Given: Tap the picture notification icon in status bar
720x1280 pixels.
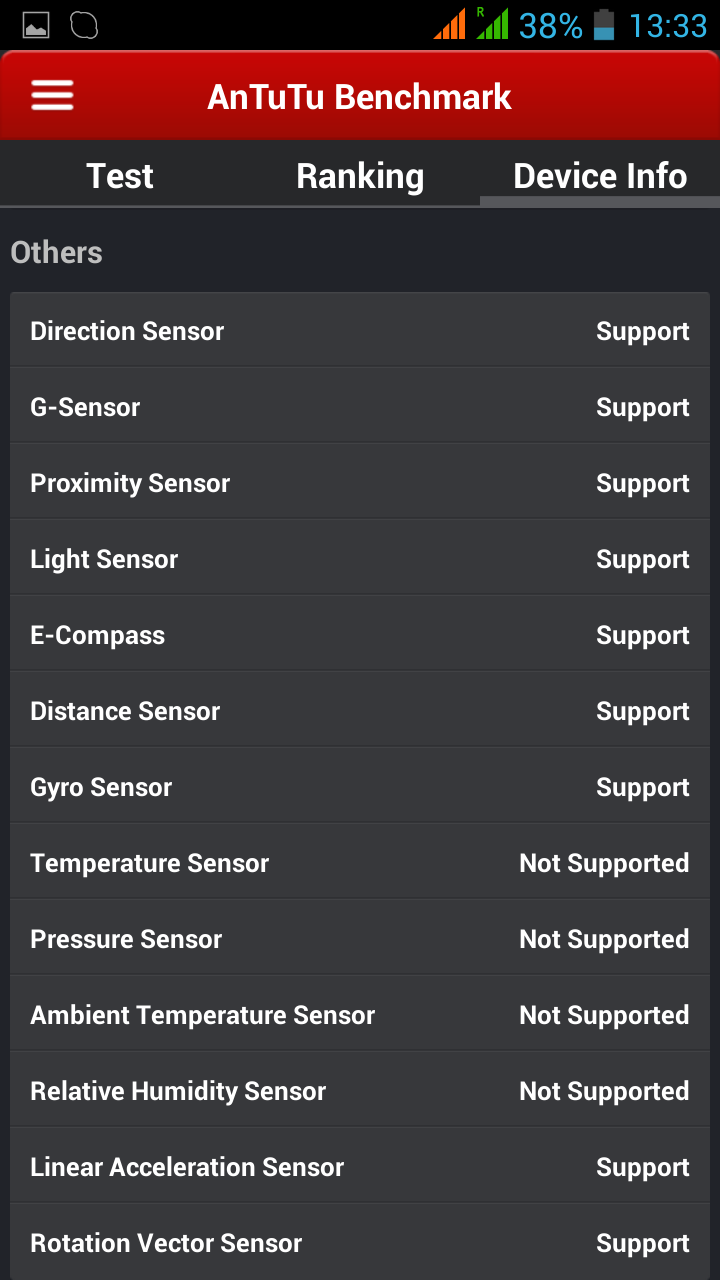Looking at the screenshot, I should coord(36,25).
